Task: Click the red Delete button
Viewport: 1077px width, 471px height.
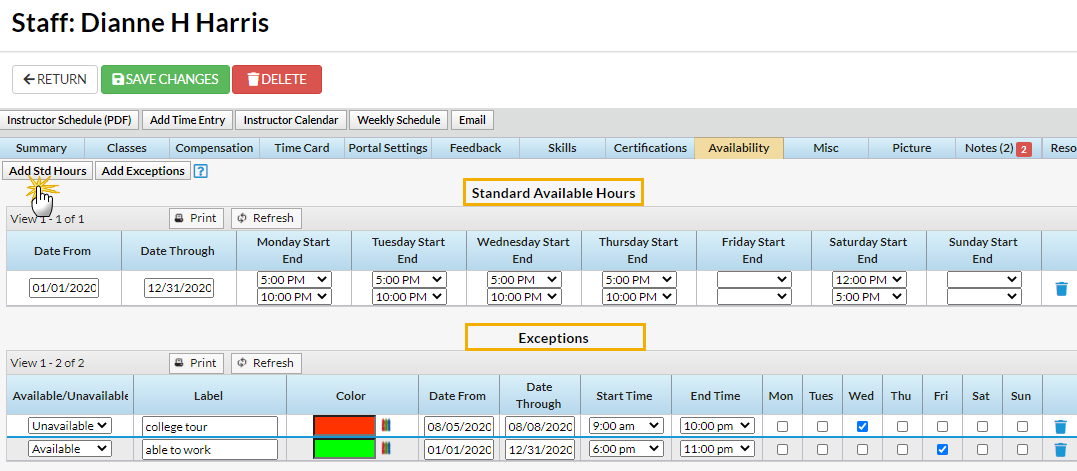Action: pos(277,80)
